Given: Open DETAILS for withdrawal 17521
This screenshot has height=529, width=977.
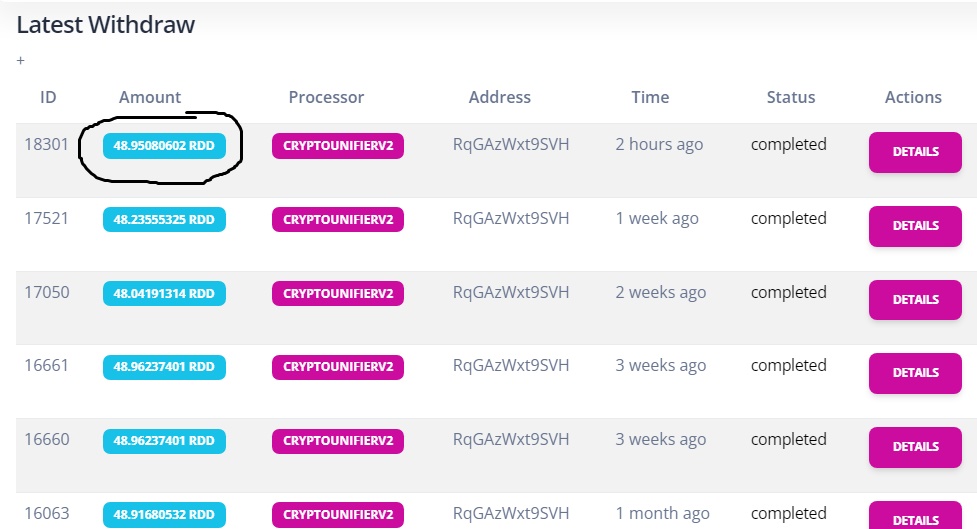Looking at the screenshot, I should point(915,226).
